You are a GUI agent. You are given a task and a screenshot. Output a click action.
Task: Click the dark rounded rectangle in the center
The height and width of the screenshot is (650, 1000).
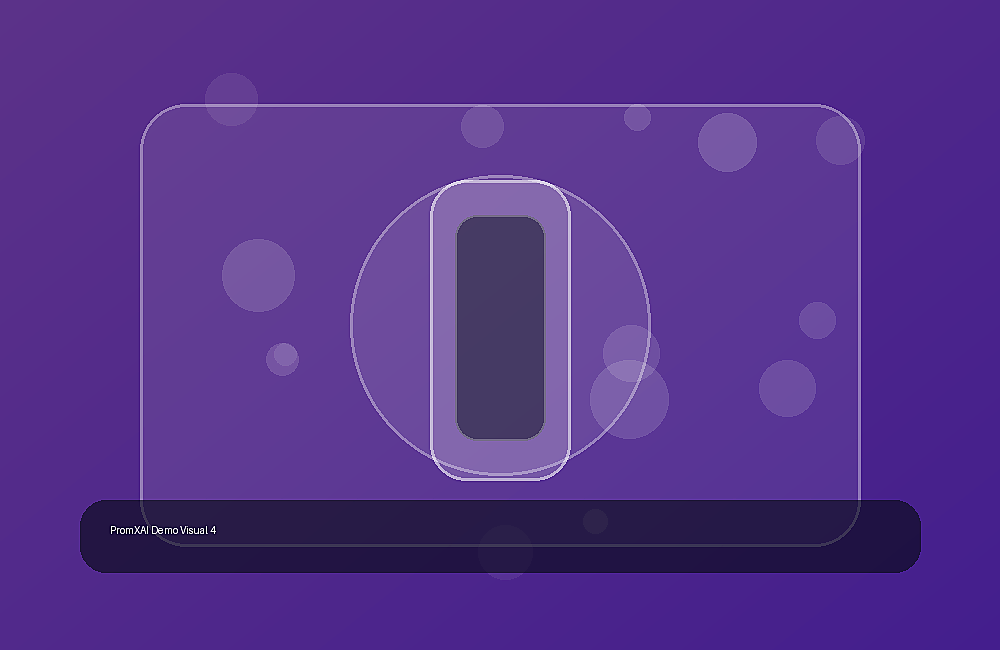point(500,328)
